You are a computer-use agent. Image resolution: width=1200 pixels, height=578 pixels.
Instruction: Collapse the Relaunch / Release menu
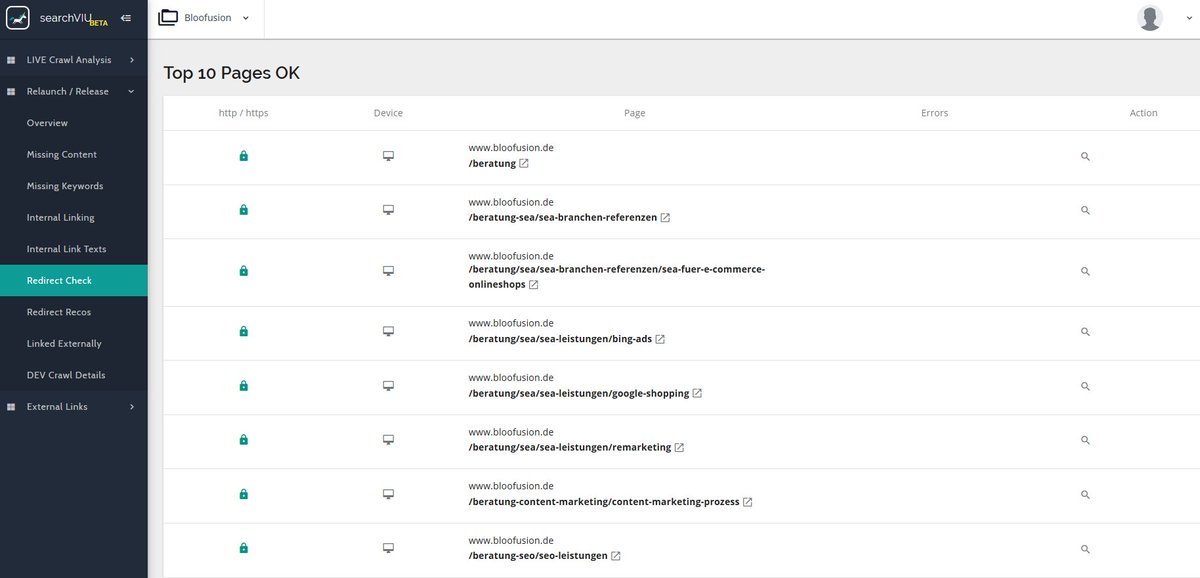[74, 91]
